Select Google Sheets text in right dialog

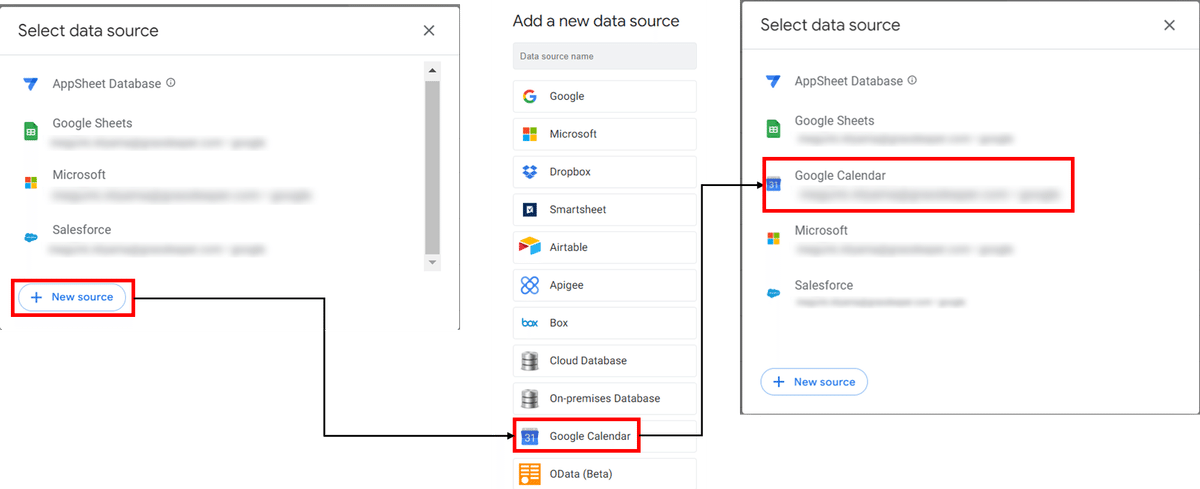(x=835, y=121)
